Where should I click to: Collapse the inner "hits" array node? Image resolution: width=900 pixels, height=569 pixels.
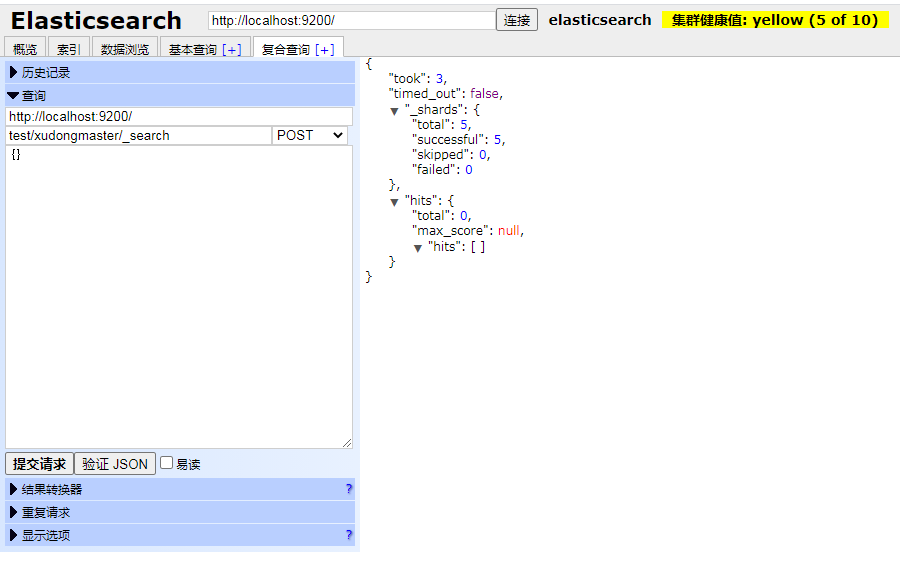click(x=418, y=248)
